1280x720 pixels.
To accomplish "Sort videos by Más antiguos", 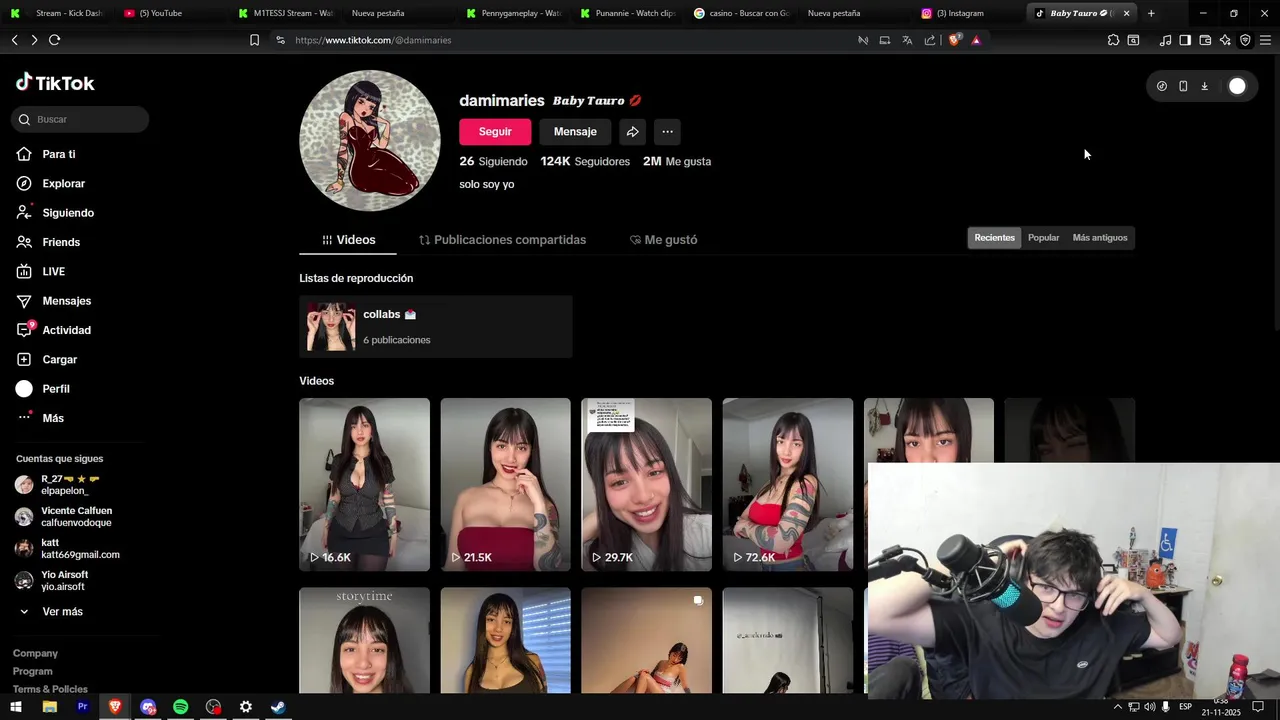I will click(1099, 237).
